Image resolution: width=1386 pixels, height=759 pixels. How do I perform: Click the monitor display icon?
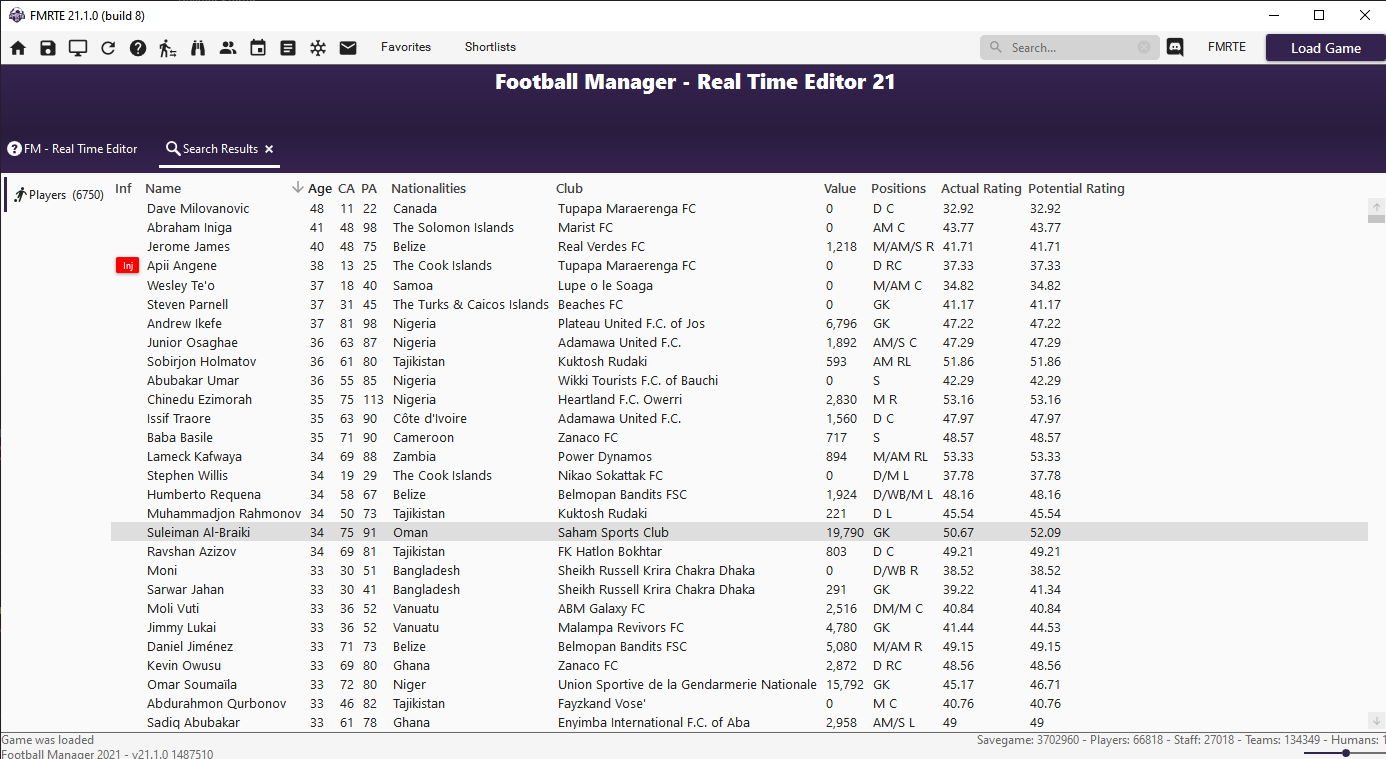[78, 48]
